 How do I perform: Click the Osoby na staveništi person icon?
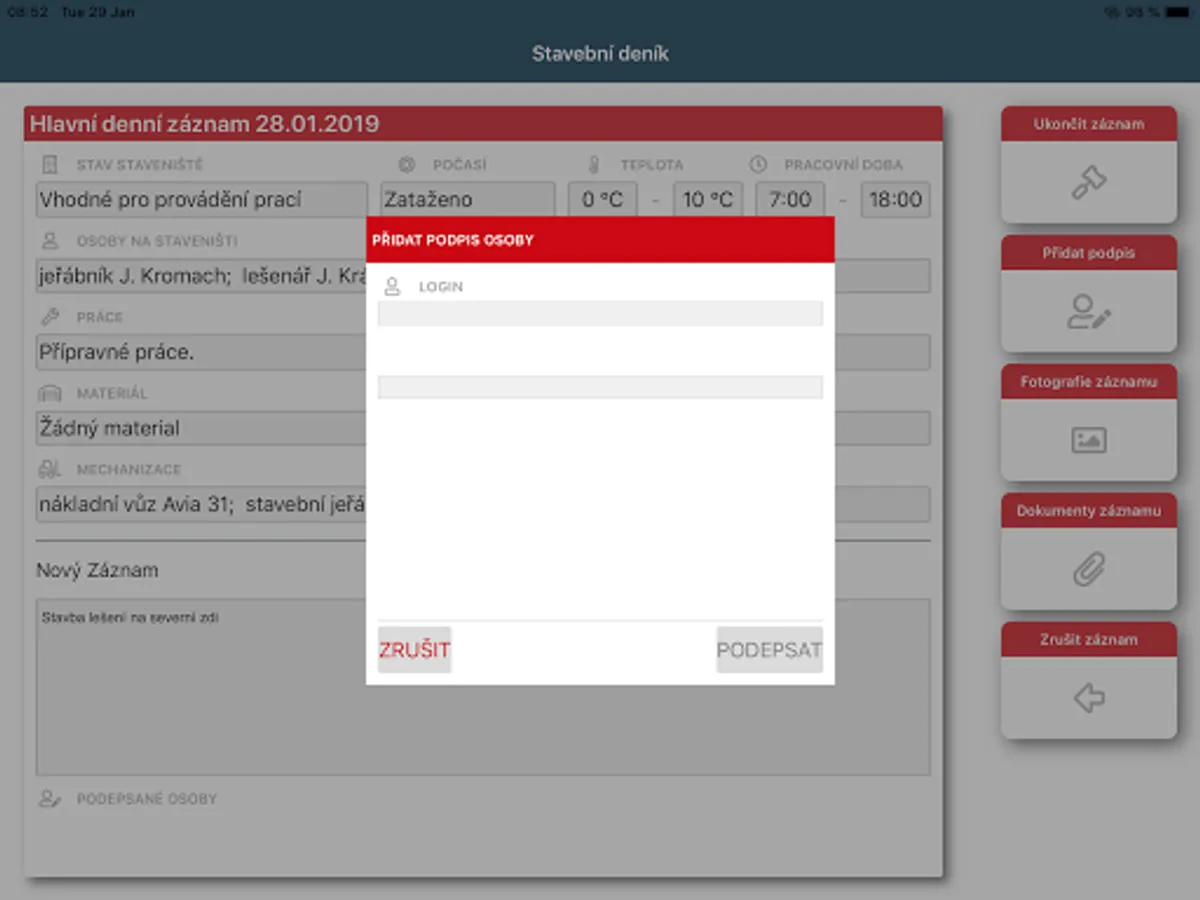pyautogui.click(x=50, y=240)
